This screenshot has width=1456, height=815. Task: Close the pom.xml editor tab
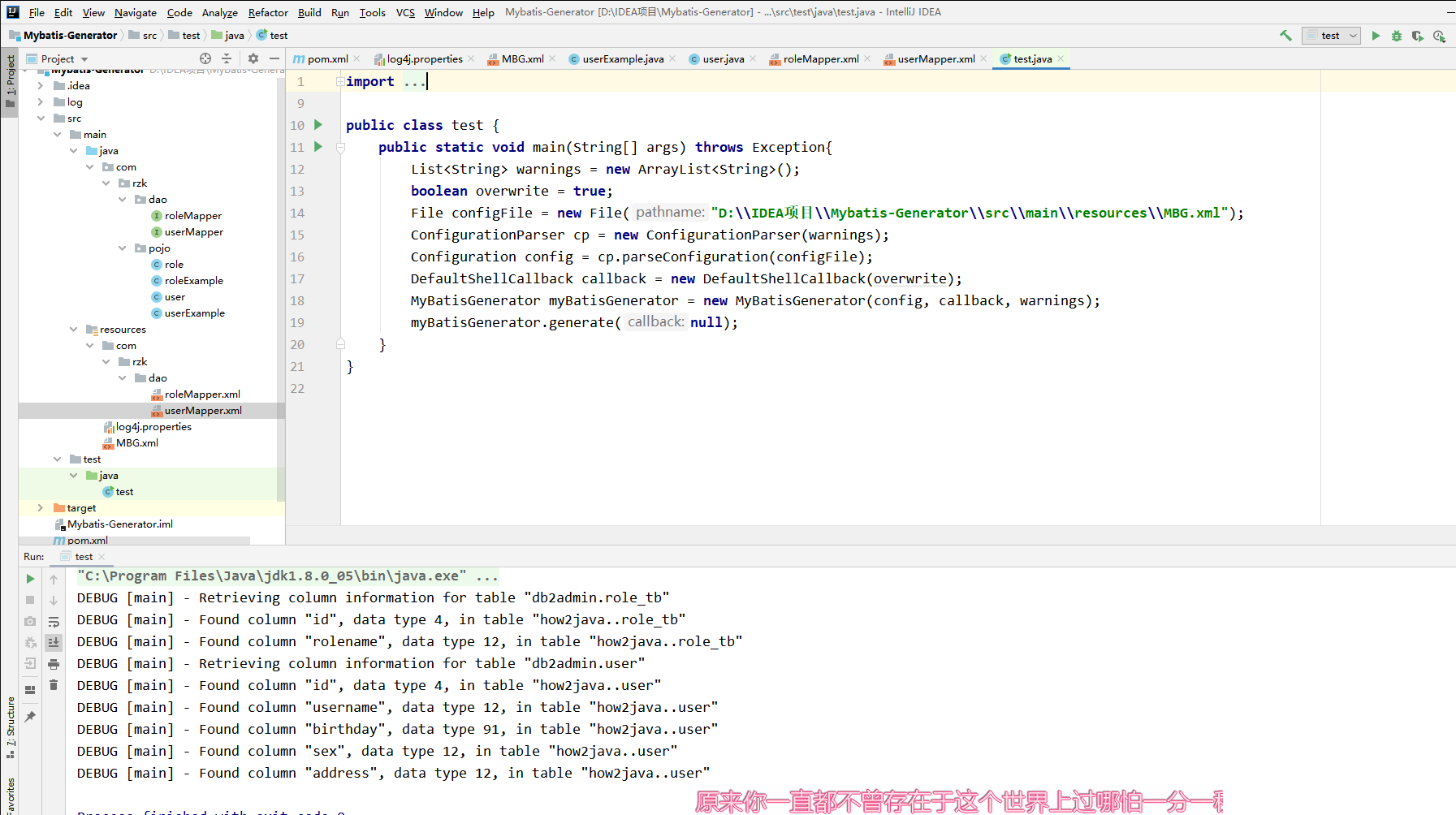coord(356,58)
